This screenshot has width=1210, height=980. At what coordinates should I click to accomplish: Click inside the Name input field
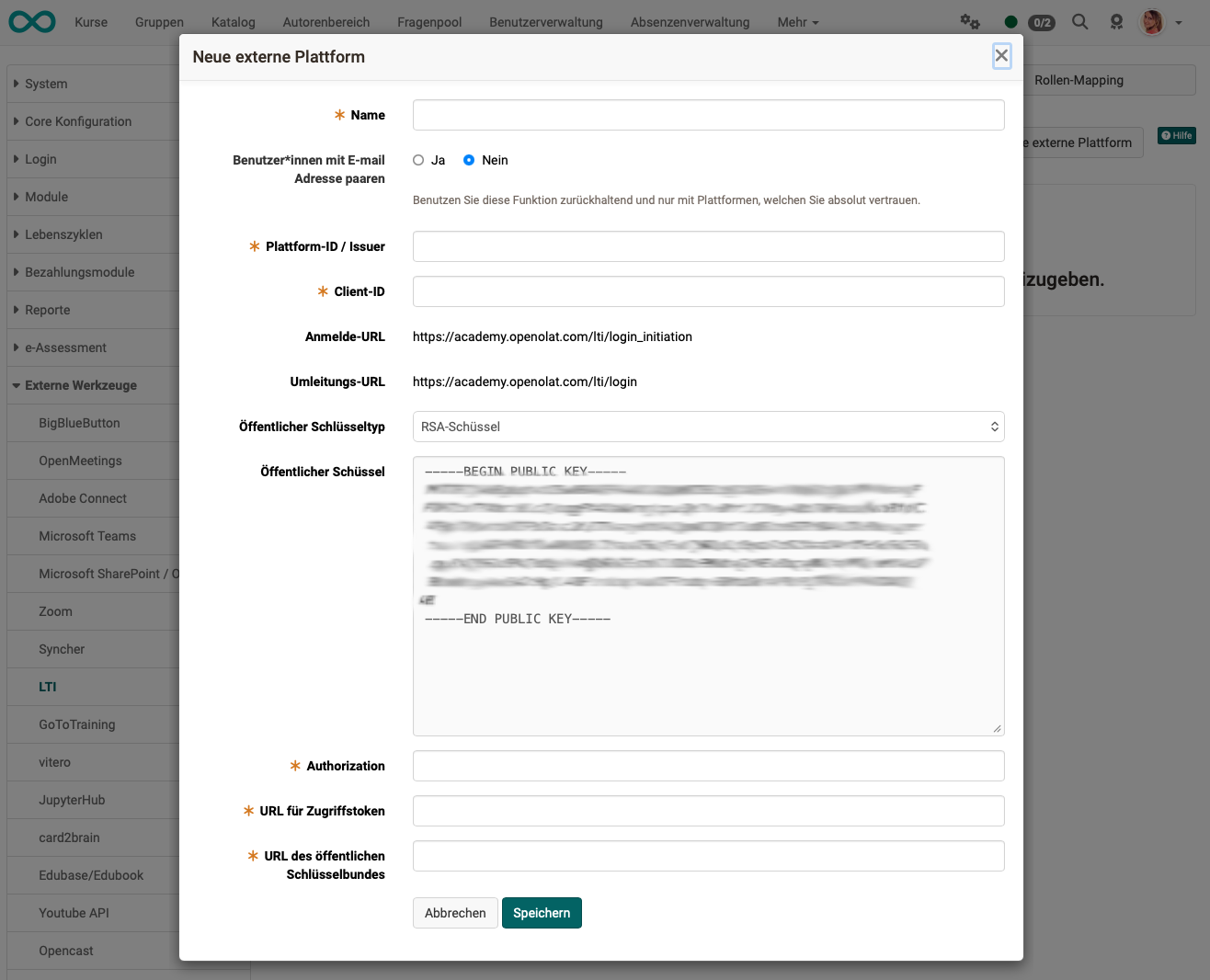pyautogui.click(x=708, y=115)
